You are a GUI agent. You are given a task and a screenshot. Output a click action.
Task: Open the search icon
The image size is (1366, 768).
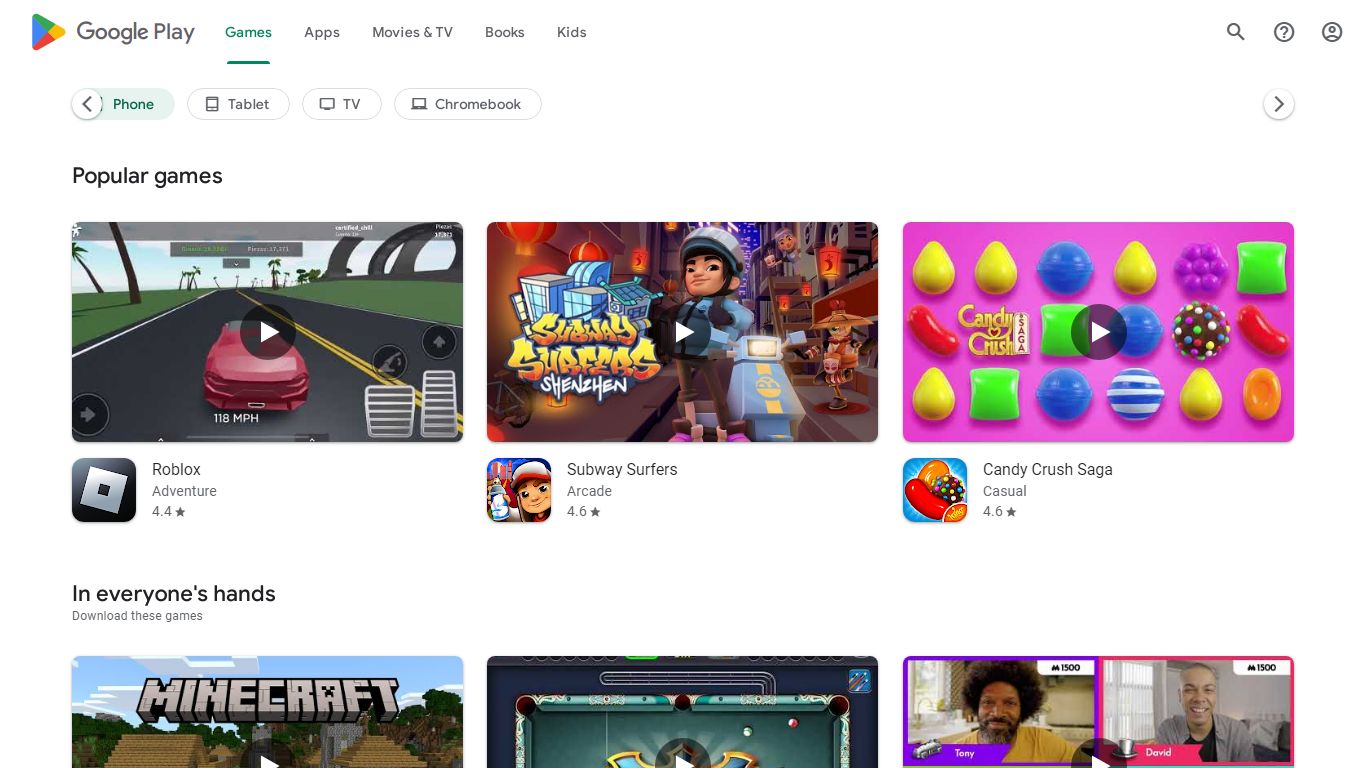1236,32
